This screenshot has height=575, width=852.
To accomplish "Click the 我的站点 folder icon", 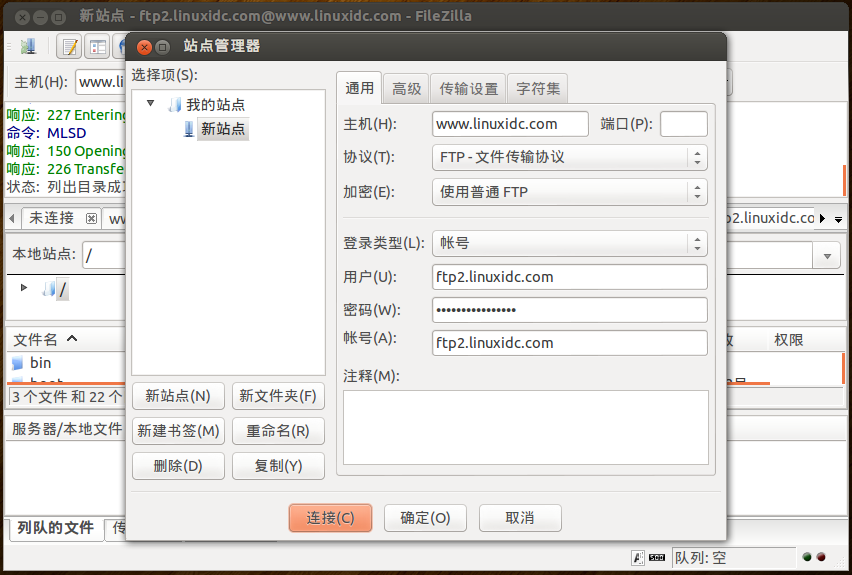I will [174, 105].
